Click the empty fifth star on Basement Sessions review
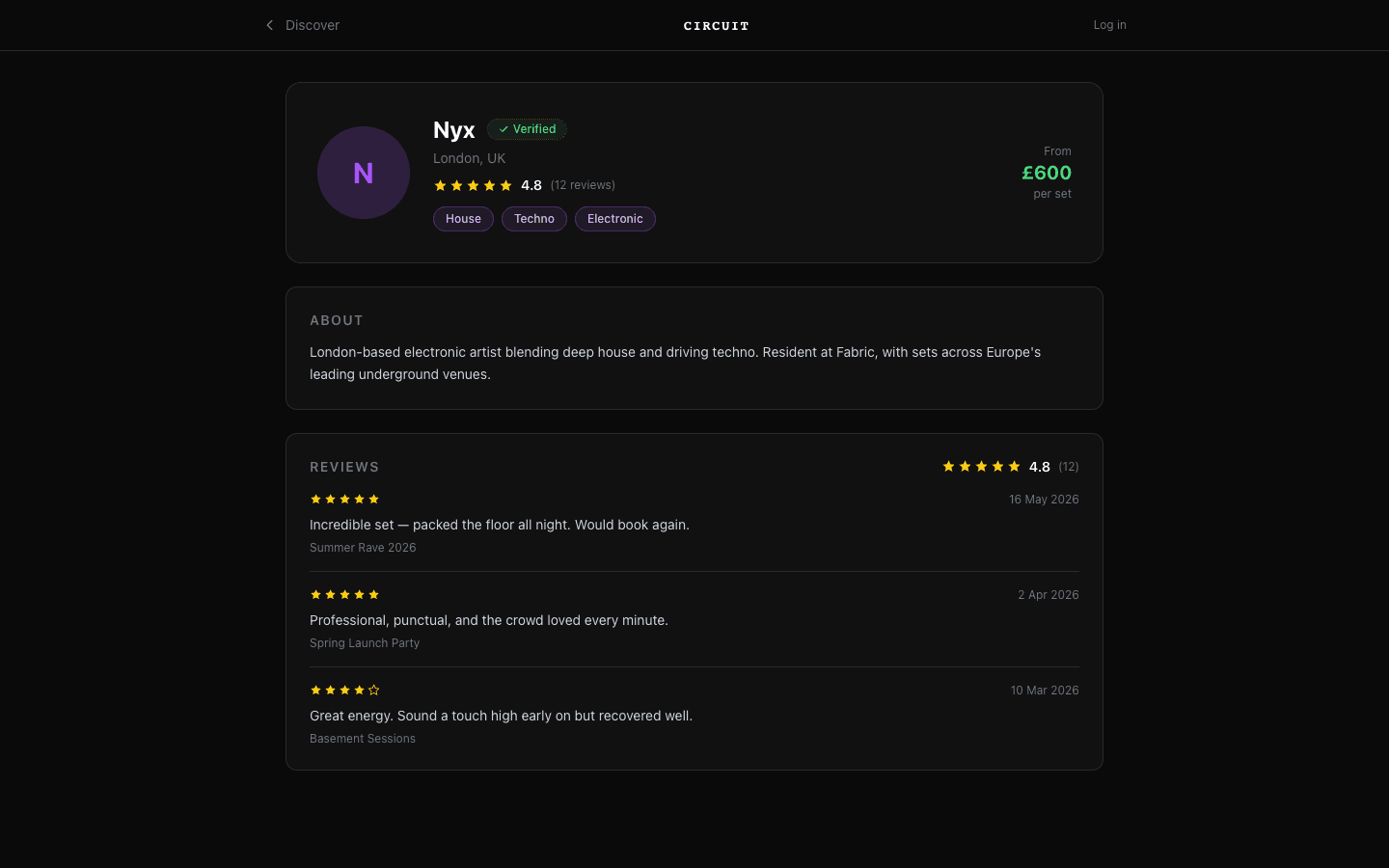Viewport: 1389px width, 868px height. click(374, 691)
